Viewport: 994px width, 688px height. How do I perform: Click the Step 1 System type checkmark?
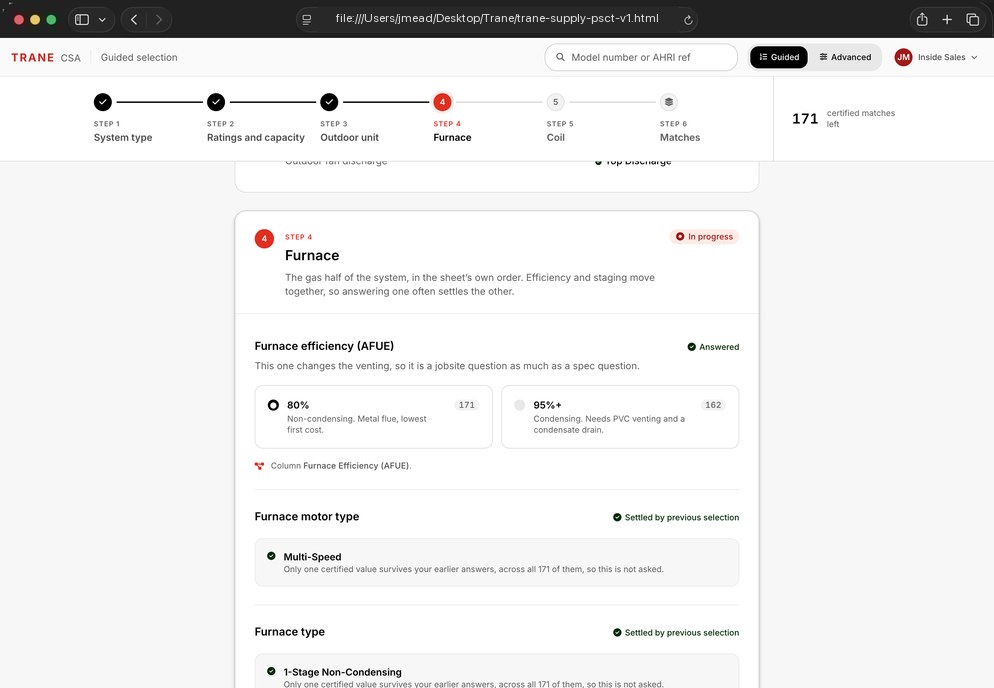click(103, 102)
